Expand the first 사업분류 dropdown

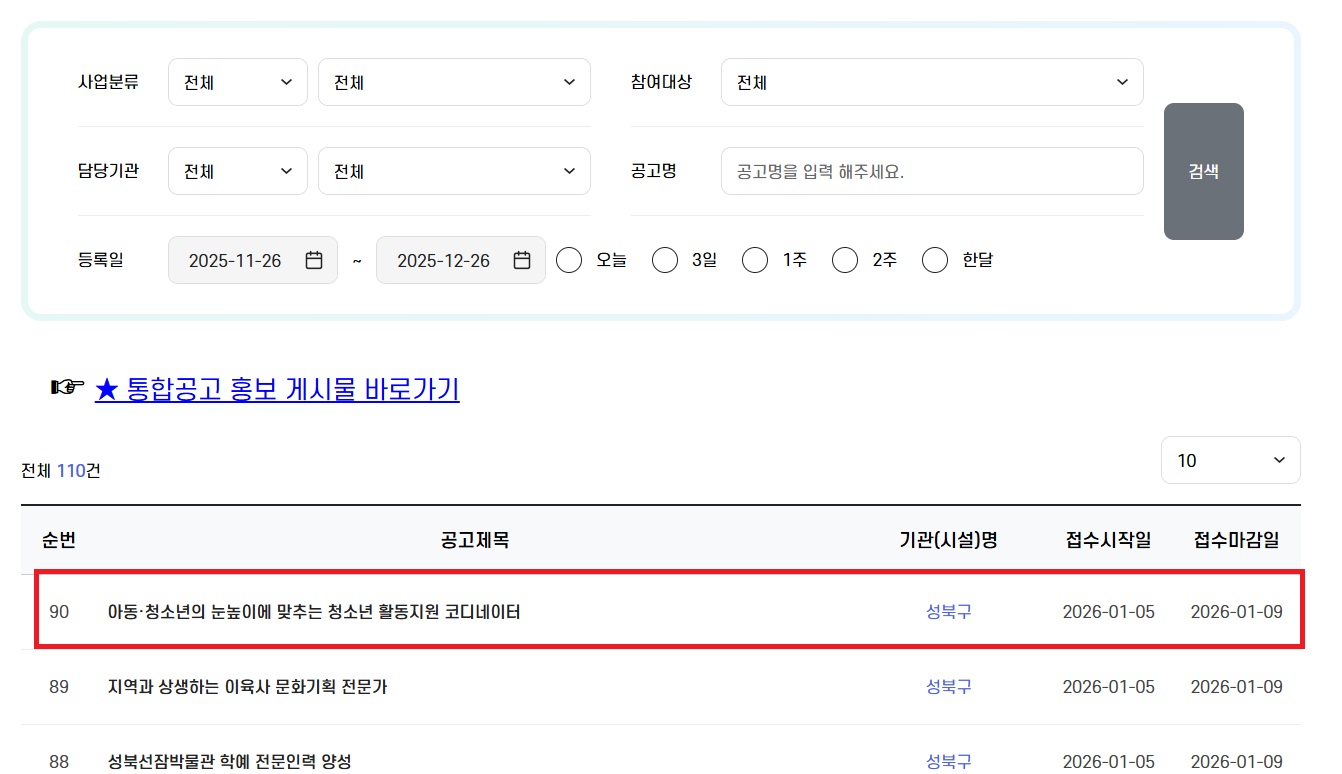(x=238, y=82)
